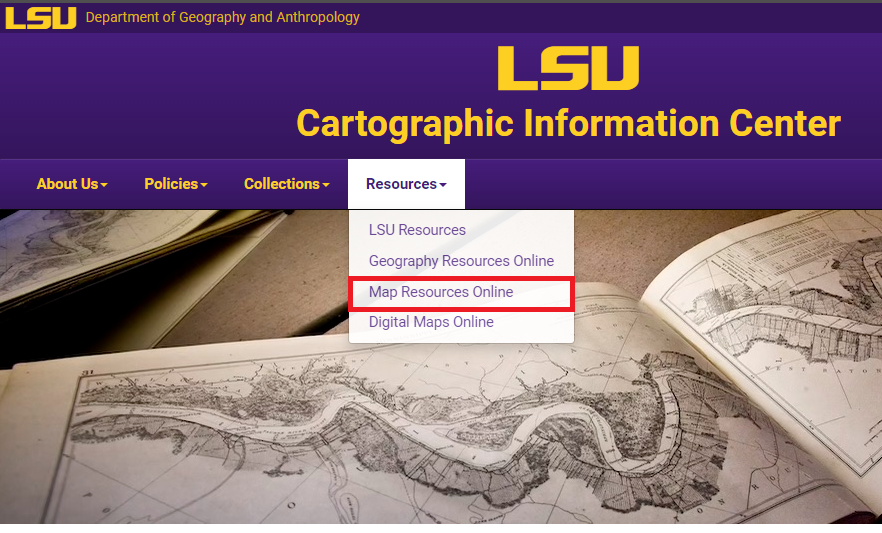Collapse the open Resources menu
Screen dimensions: 882x533
tap(406, 184)
